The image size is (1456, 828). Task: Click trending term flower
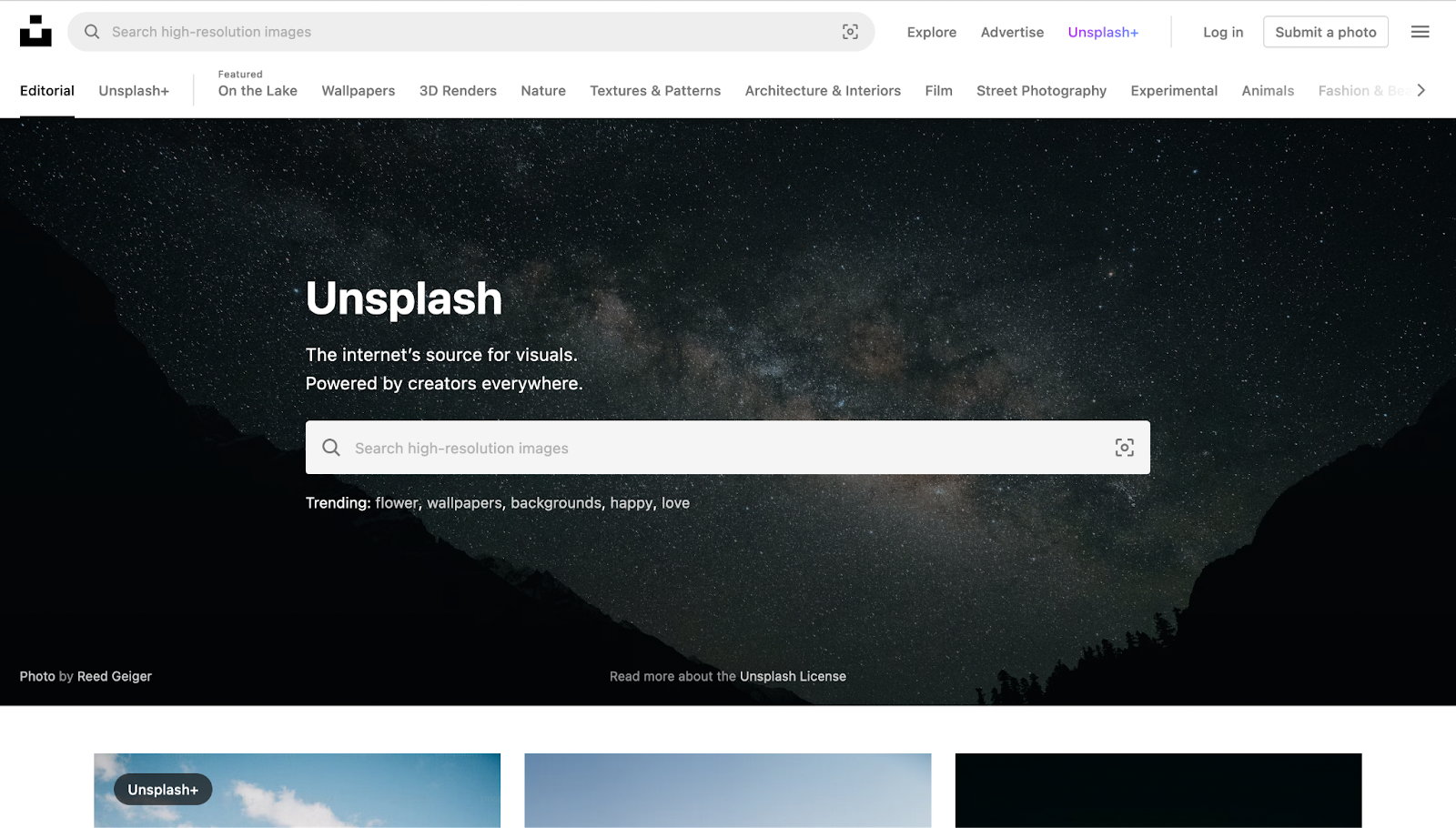tap(397, 503)
